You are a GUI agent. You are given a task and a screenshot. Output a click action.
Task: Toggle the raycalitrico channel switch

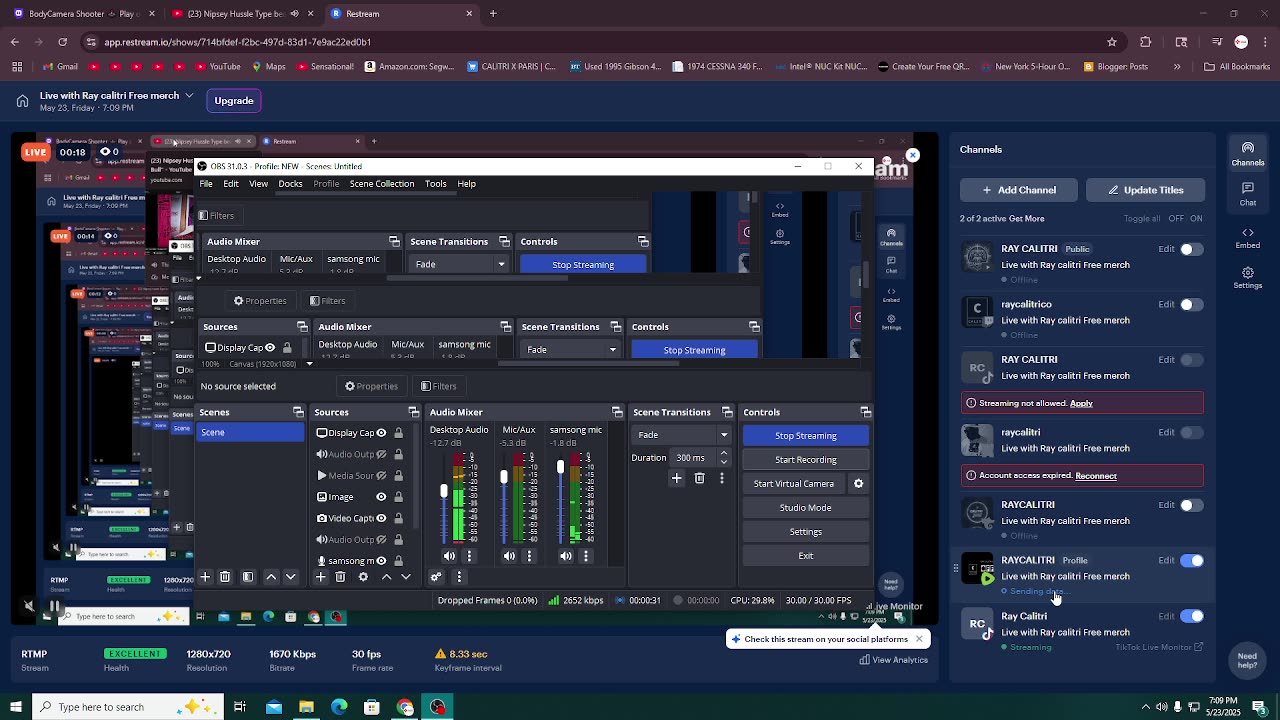pyautogui.click(x=1191, y=304)
